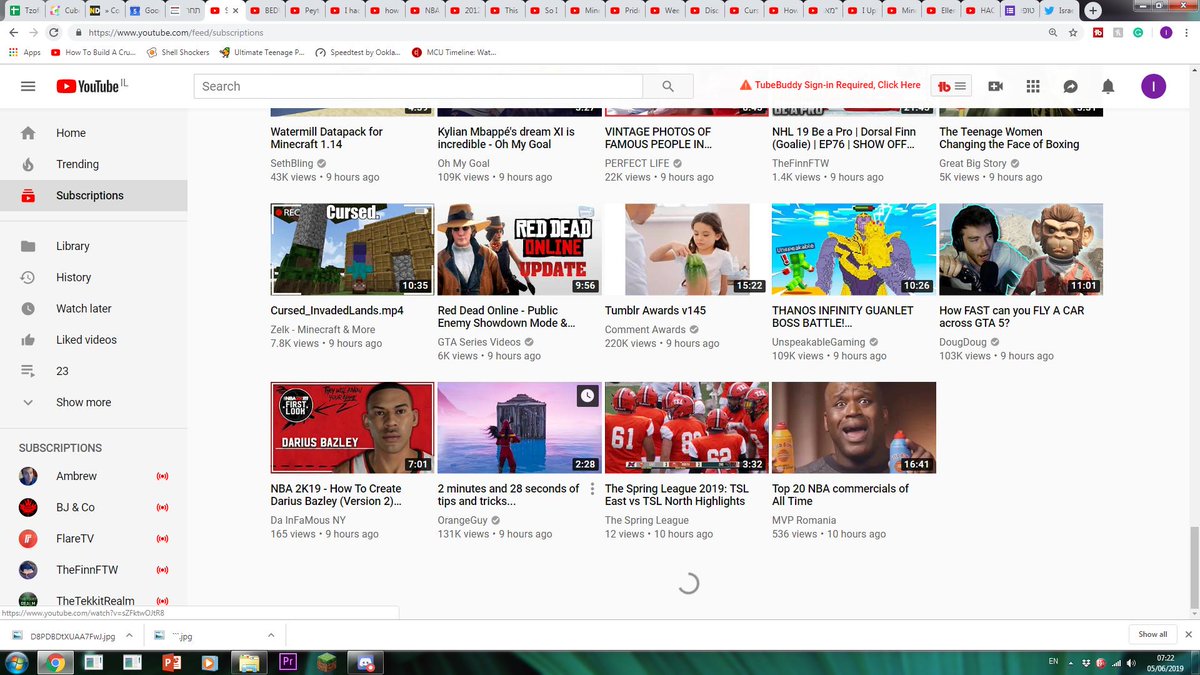Screen dimensions: 1200x675
Task: Open Premiere Pro from the taskbar
Action: pos(289,662)
